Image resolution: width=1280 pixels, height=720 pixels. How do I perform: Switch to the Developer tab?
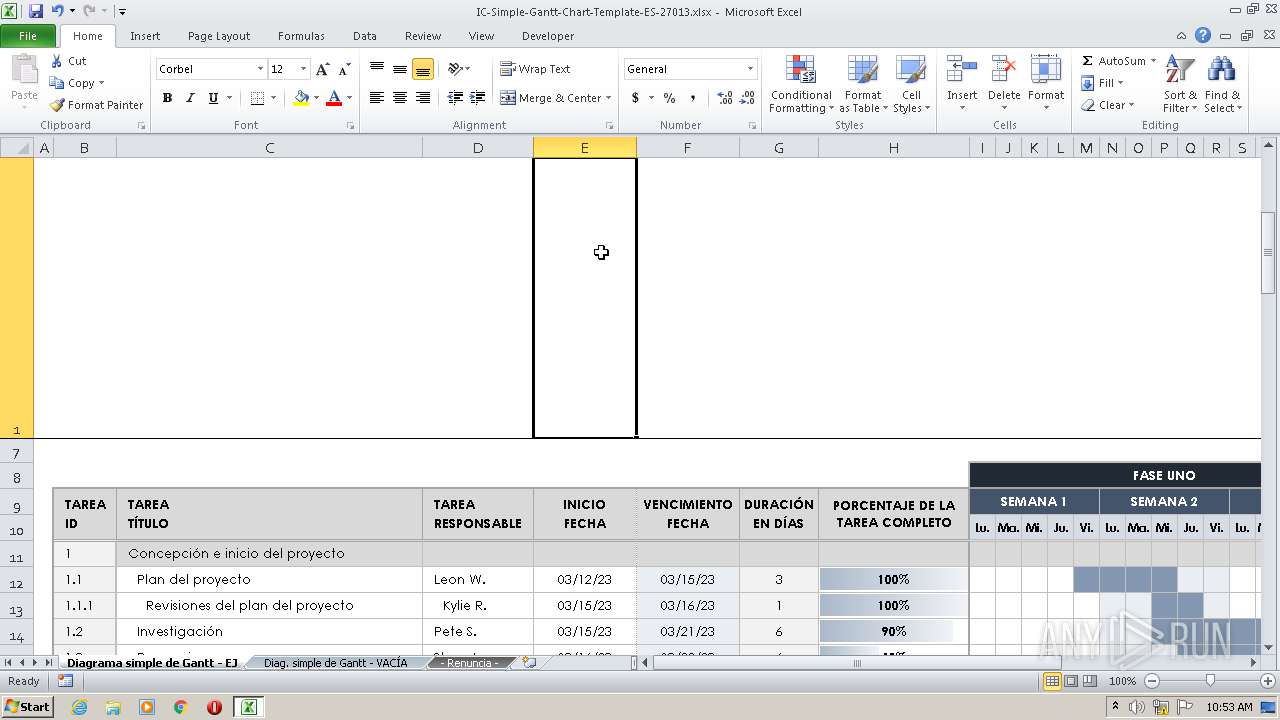548,36
